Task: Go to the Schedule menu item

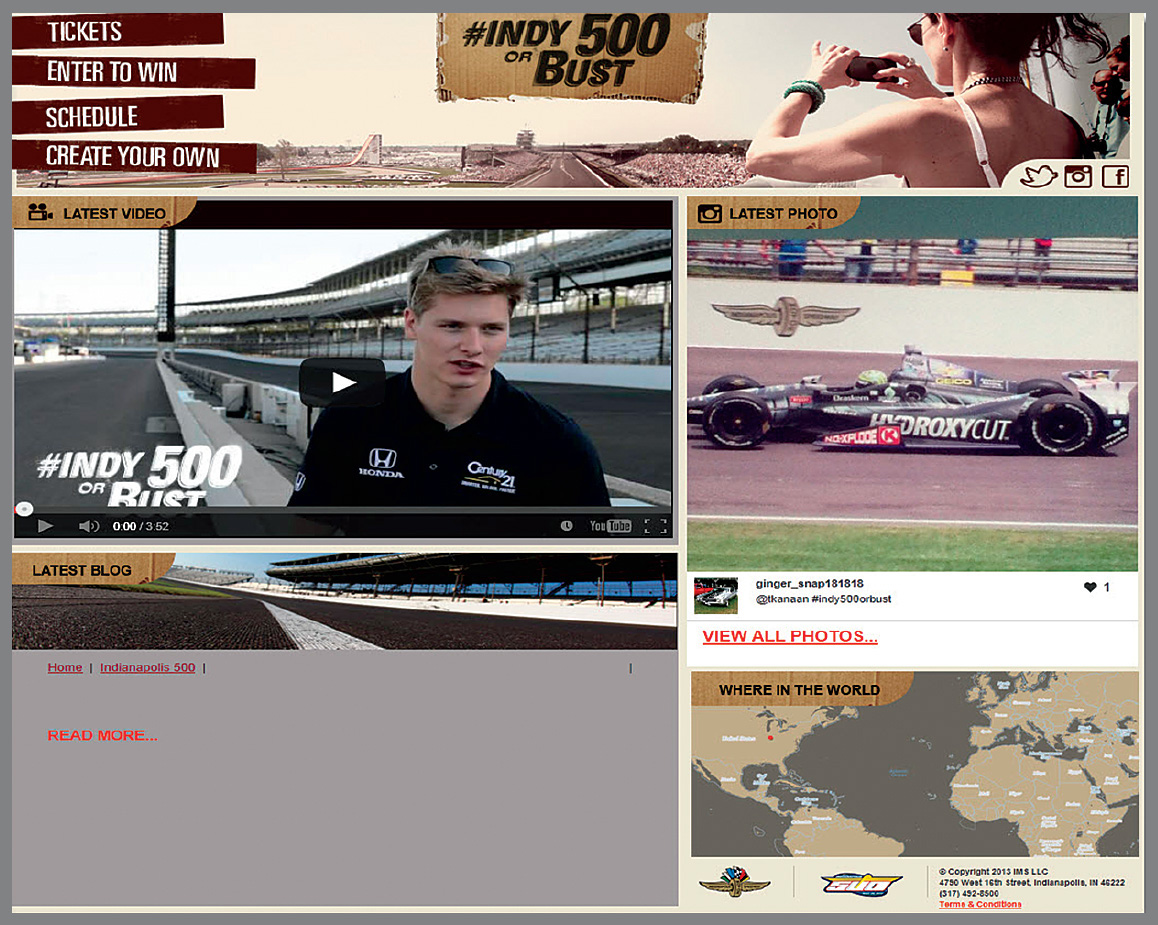Action: click(92, 117)
